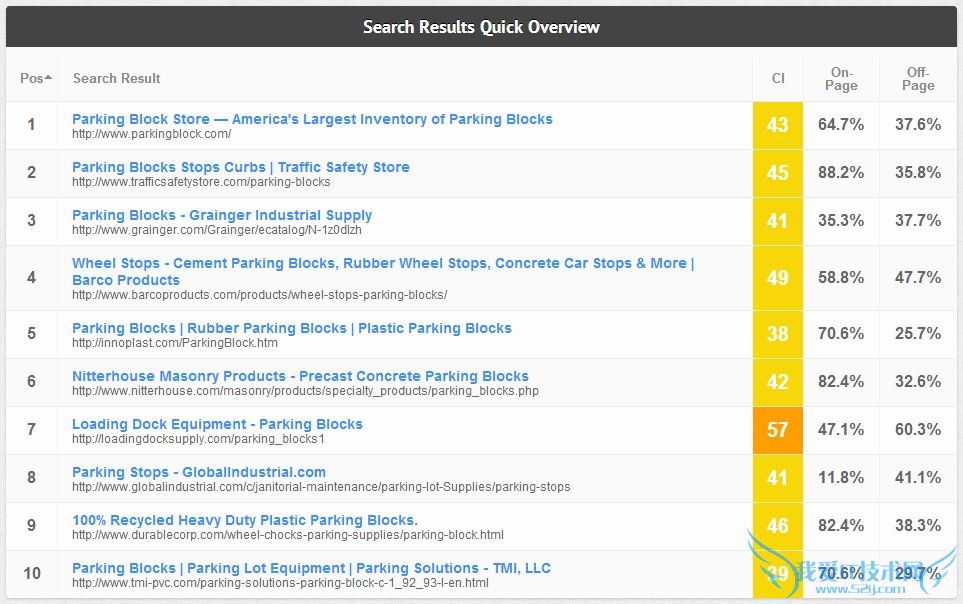Open Nitterhouse Masonry Products result link
This screenshot has height=604, width=963.
(x=300, y=376)
